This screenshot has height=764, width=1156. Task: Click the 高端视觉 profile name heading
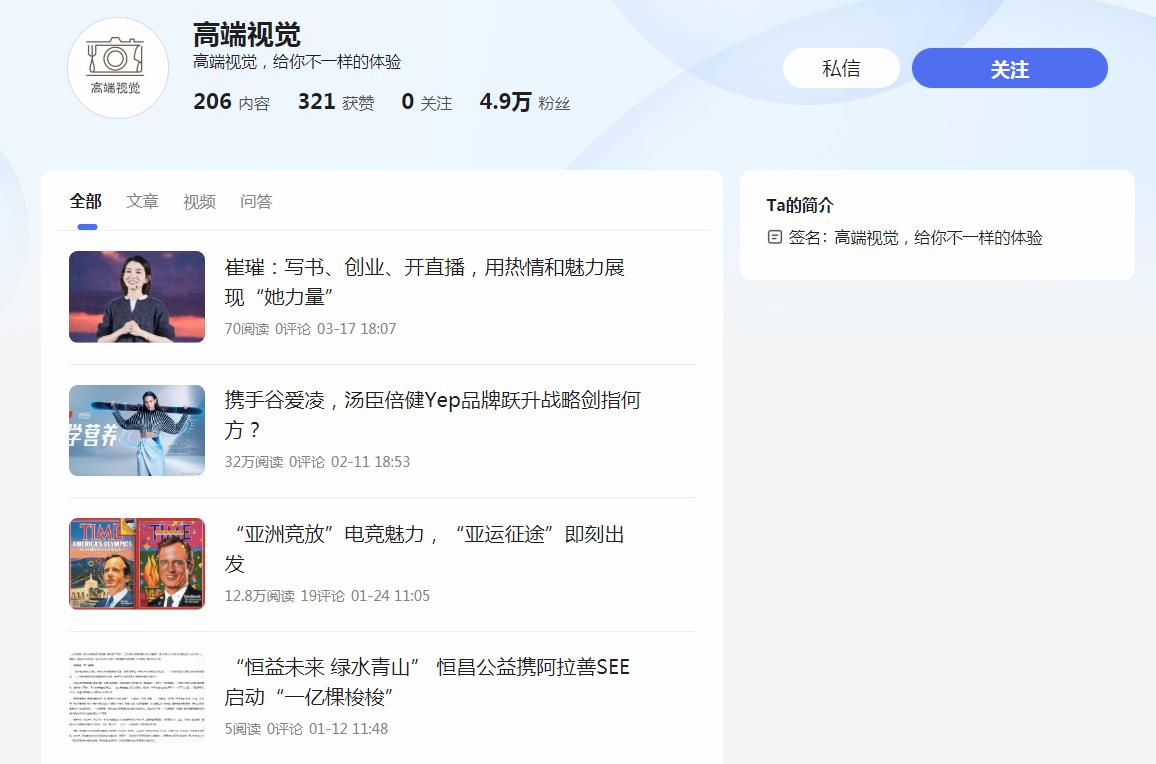(247, 35)
